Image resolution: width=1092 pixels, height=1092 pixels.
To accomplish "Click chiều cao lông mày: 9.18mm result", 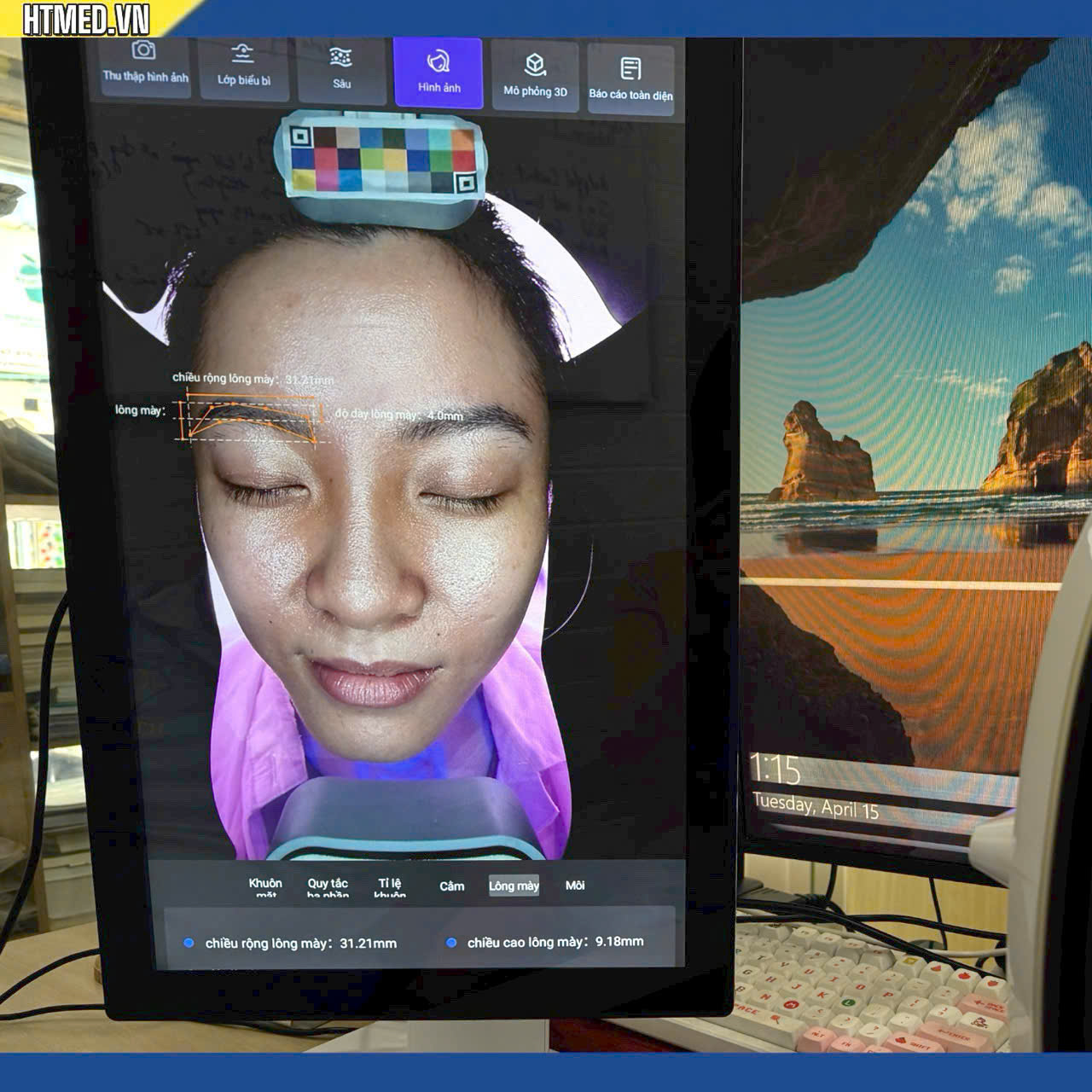I will pos(555,942).
